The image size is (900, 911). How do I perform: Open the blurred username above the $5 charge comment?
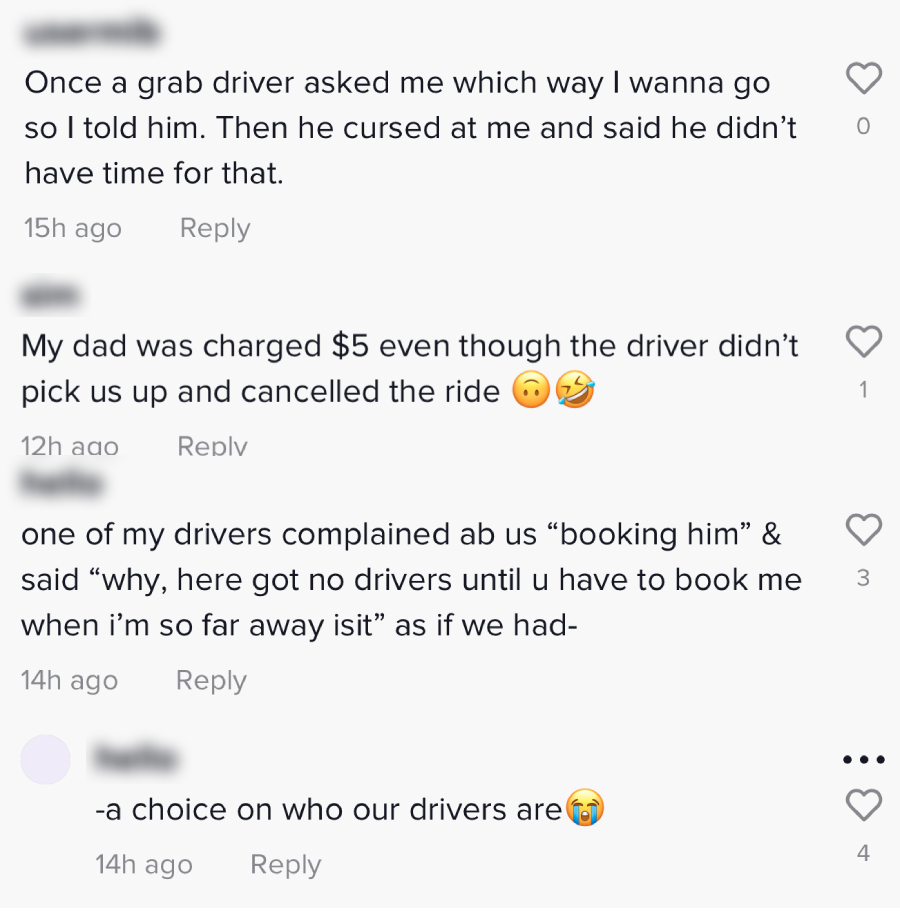coord(52,296)
